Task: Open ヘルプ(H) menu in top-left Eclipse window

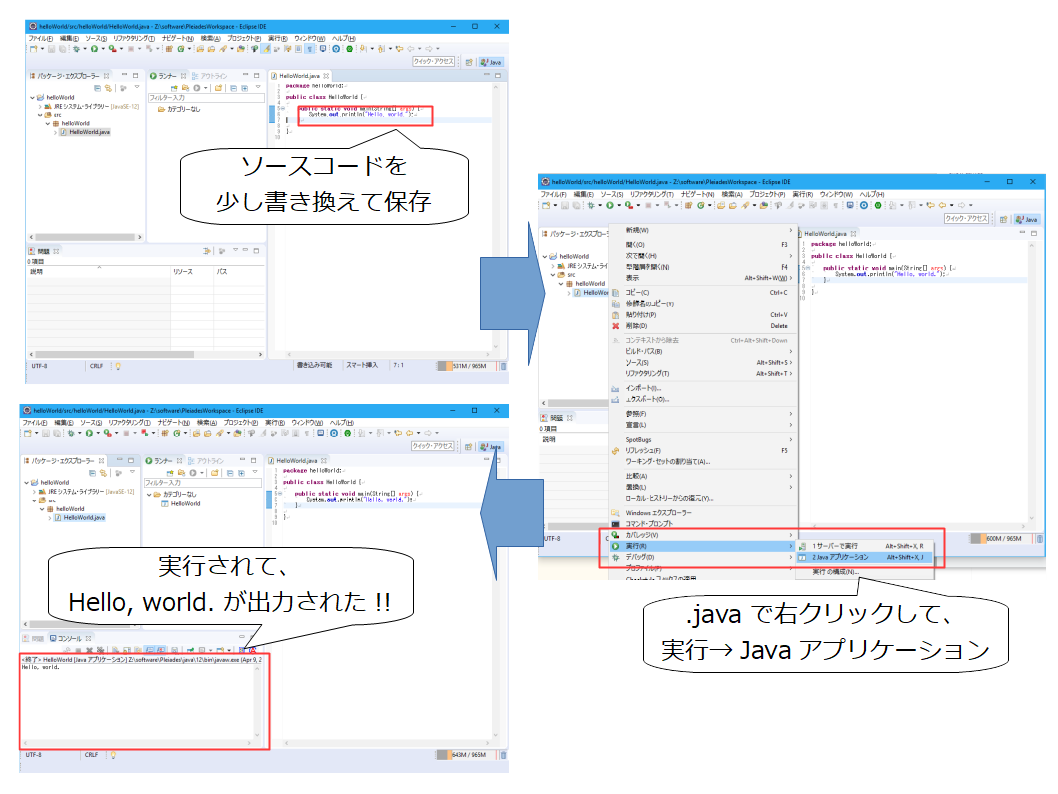Action: (x=343, y=38)
